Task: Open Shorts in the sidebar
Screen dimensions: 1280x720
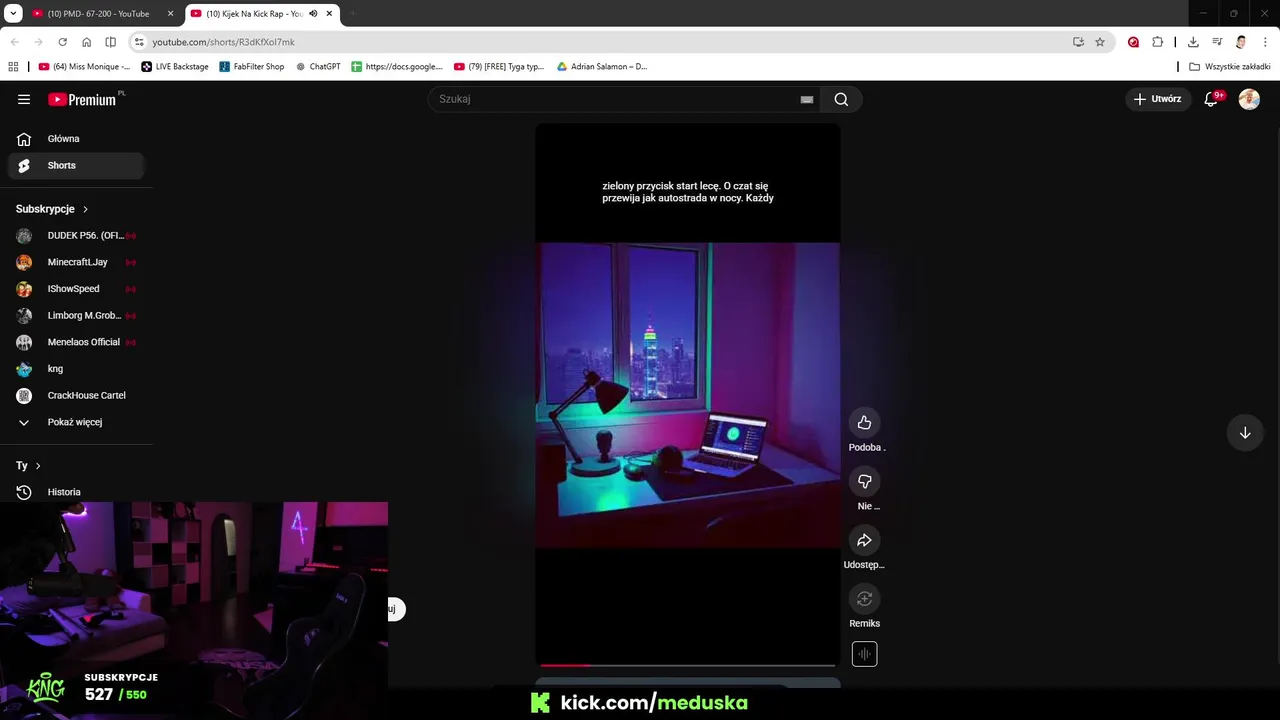Action: (76, 165)
